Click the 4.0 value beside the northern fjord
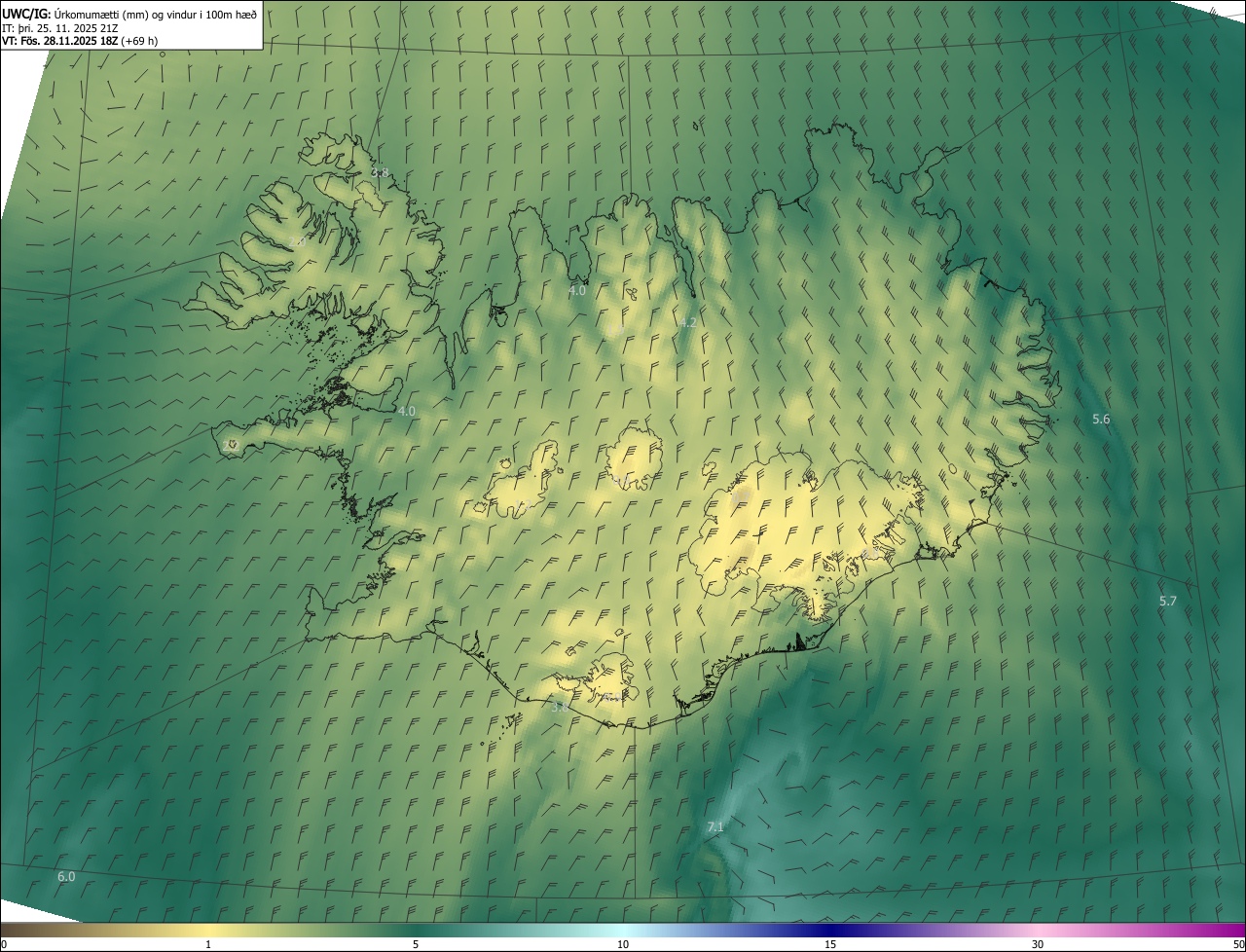 pyautogui.click(x=577, y=290)
